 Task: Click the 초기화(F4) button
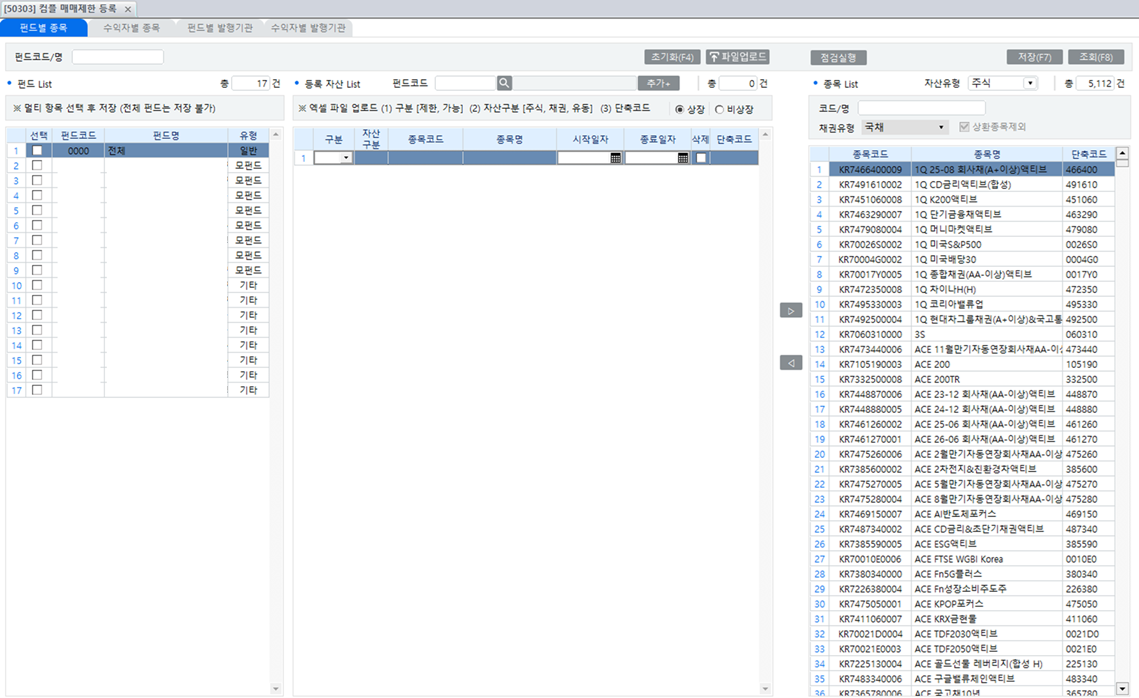pyautogui.click(x=672, y=57)
